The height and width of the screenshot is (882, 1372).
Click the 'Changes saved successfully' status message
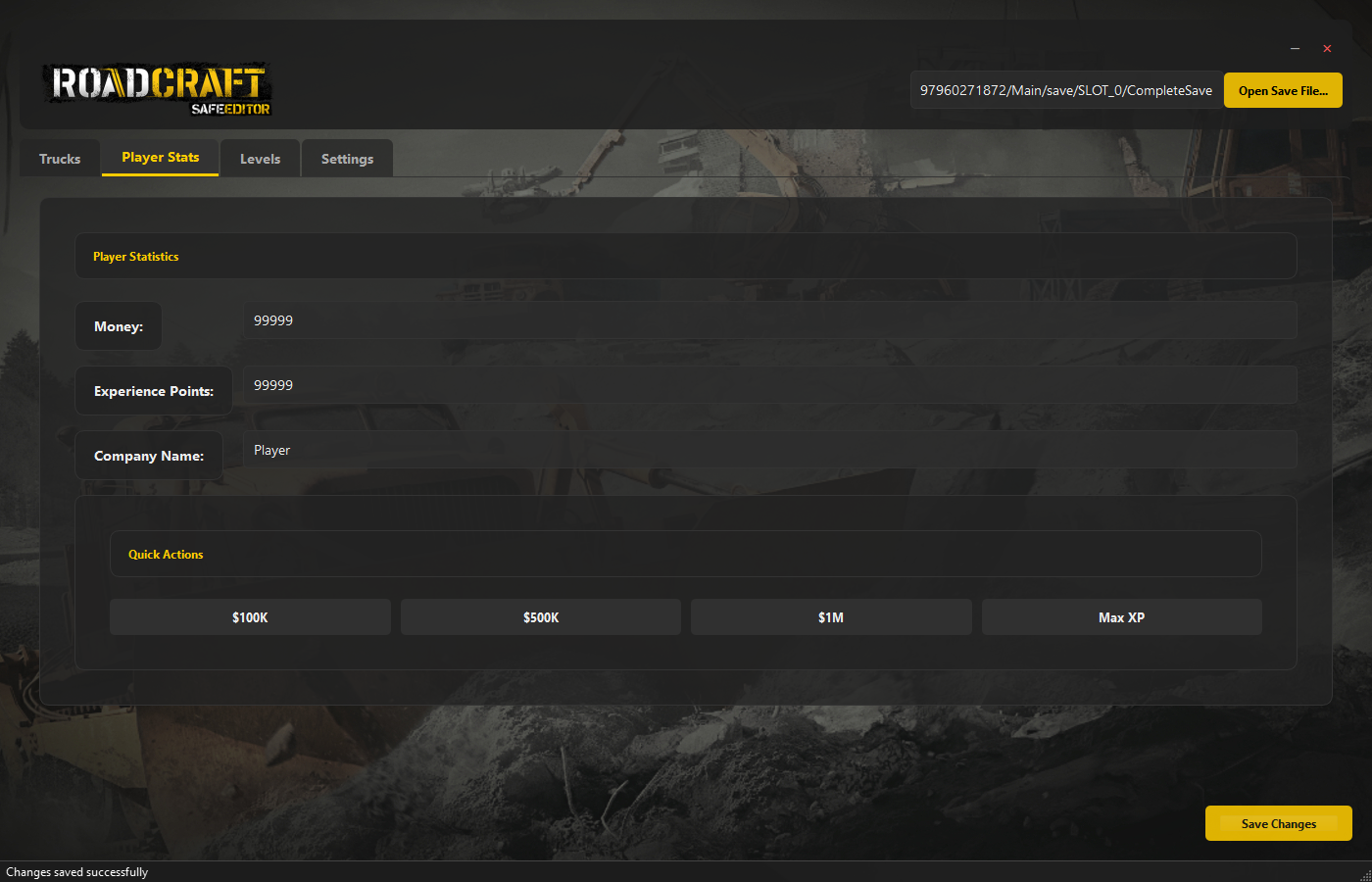[77, 872]
